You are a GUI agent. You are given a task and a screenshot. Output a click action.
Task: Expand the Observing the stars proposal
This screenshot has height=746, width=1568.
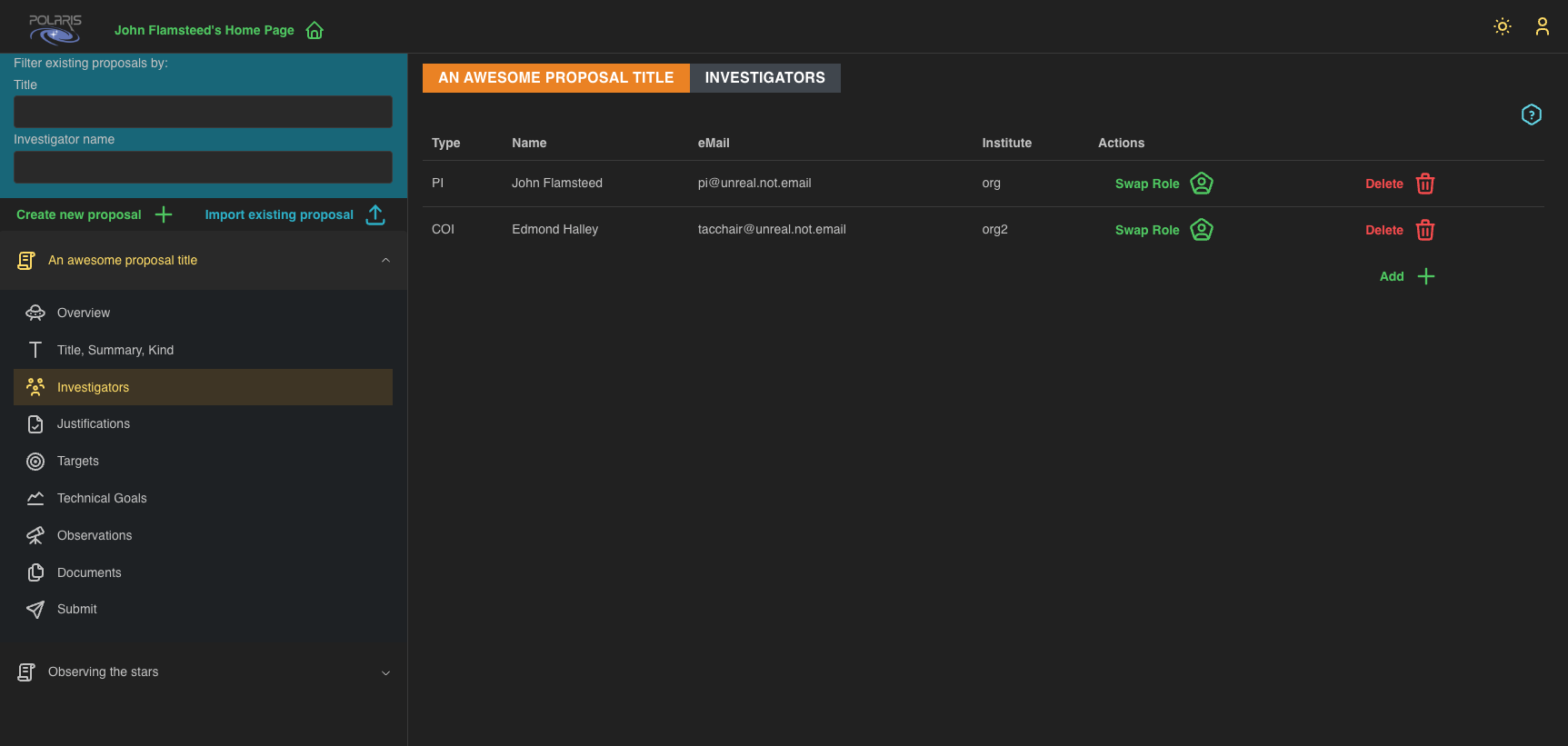point(385,672)
